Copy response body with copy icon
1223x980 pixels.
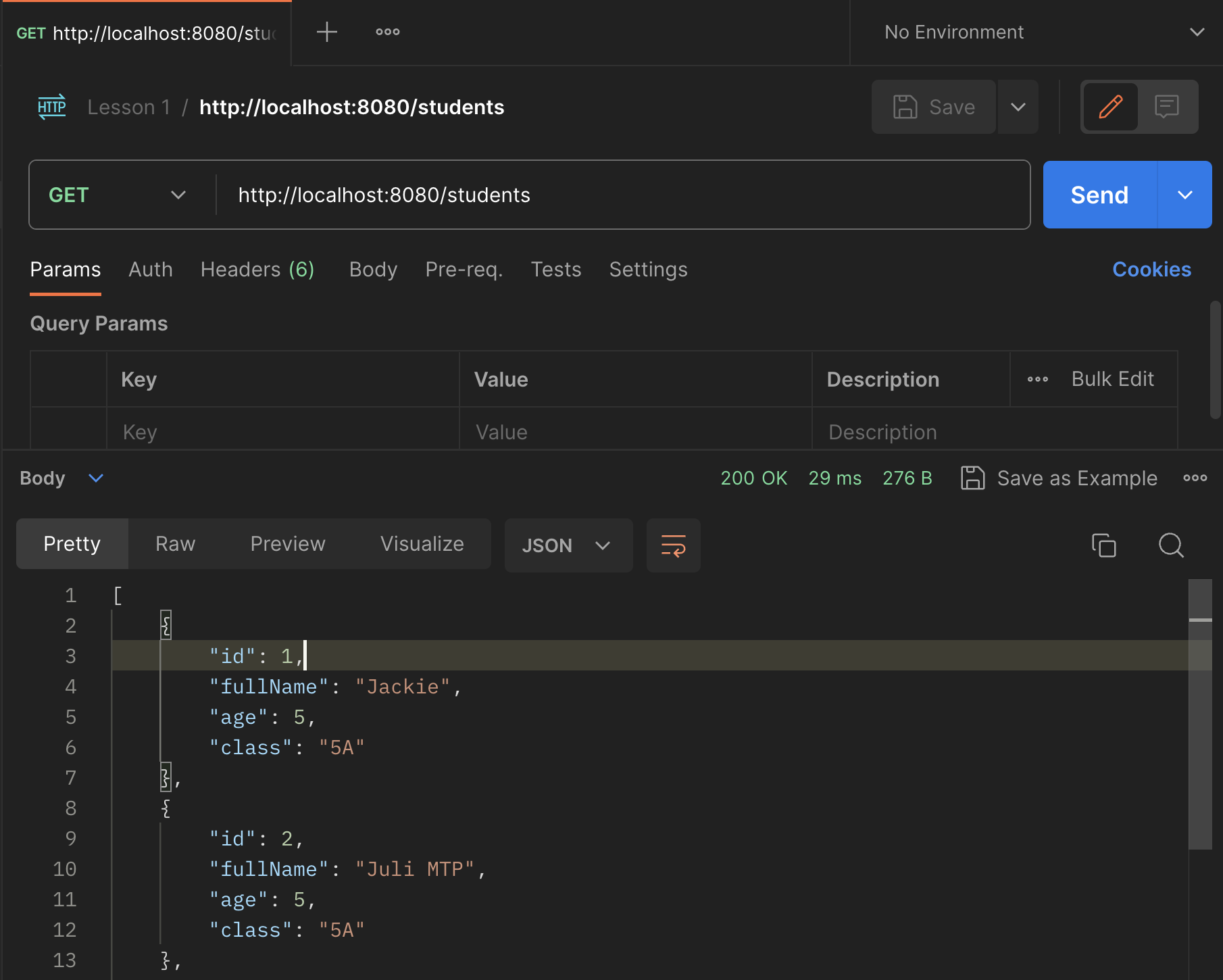1103,545
